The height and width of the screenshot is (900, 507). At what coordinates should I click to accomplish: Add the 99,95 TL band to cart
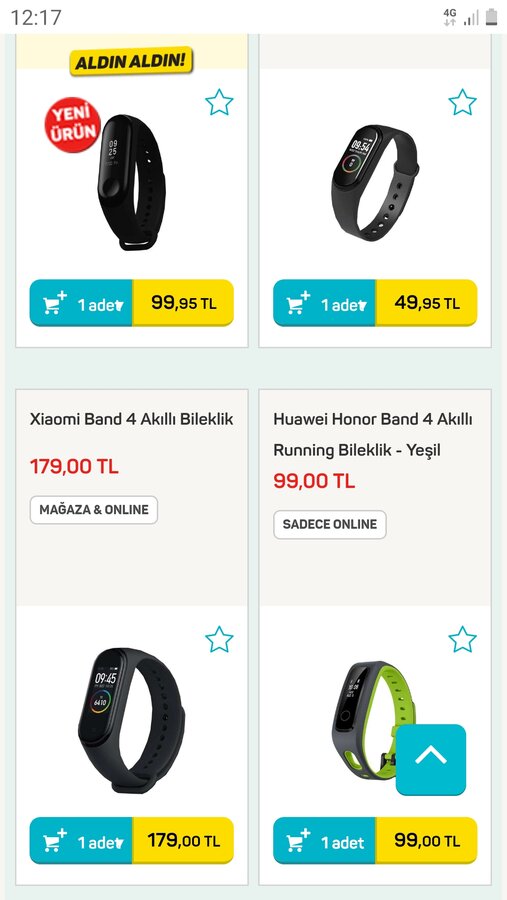(x=55, y=303)
